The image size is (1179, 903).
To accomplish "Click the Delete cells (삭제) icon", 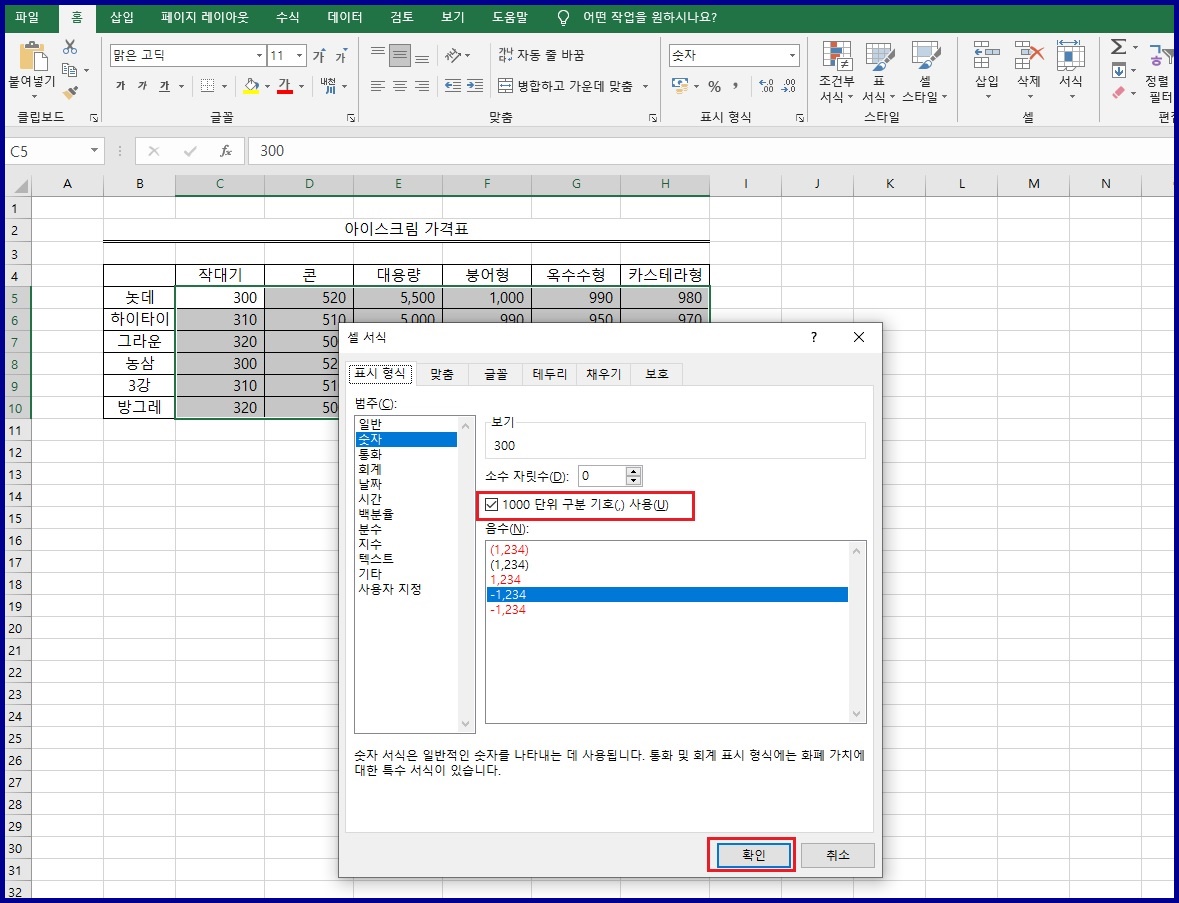I will pyautogui.click(x=1028, y=70).
